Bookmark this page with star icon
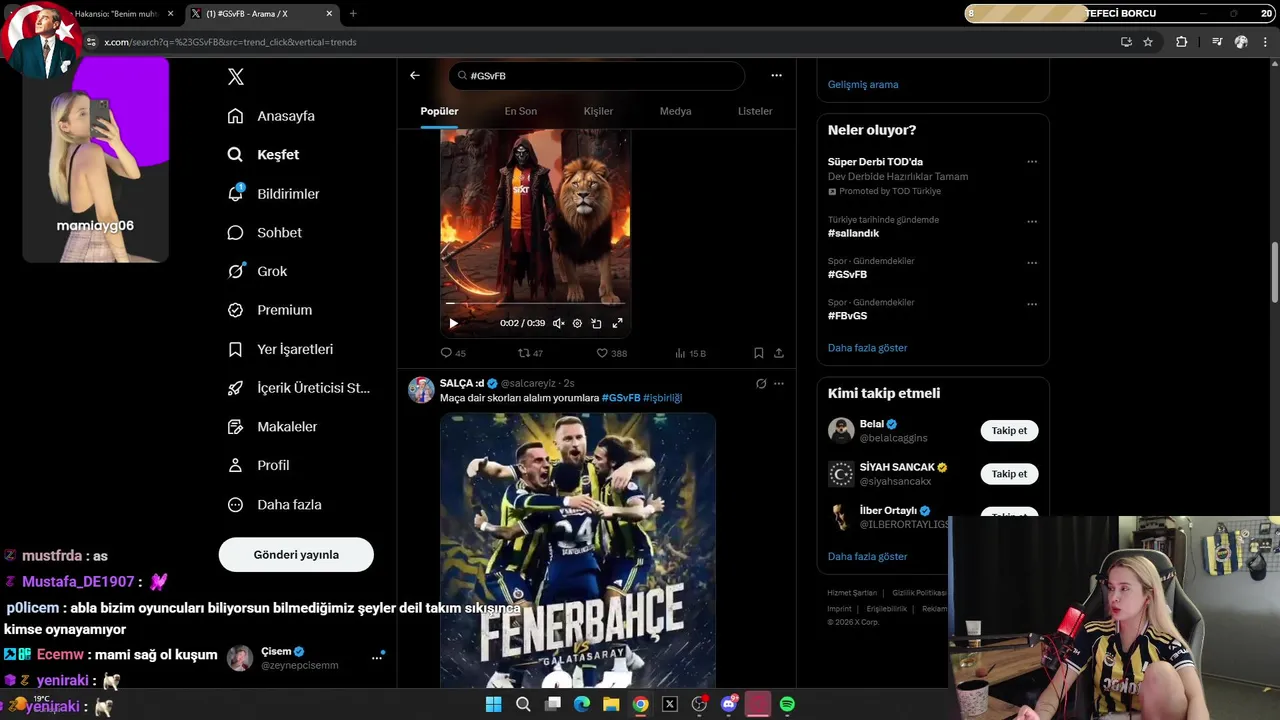The width and height of the screenshot is (1280, 720). click(x=1148, y=42)
